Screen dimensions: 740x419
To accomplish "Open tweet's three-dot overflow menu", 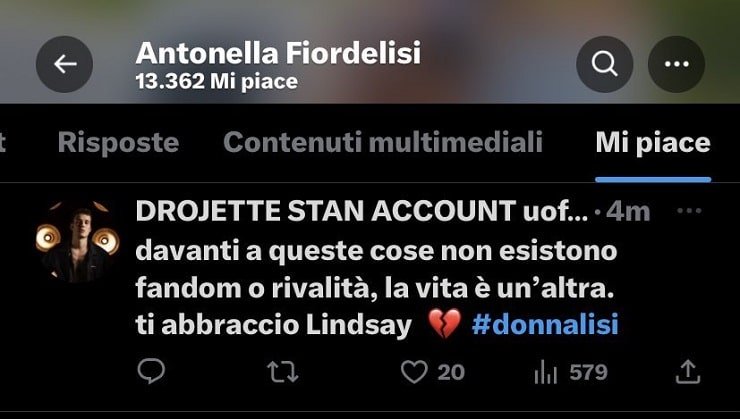I will point(689,211).
